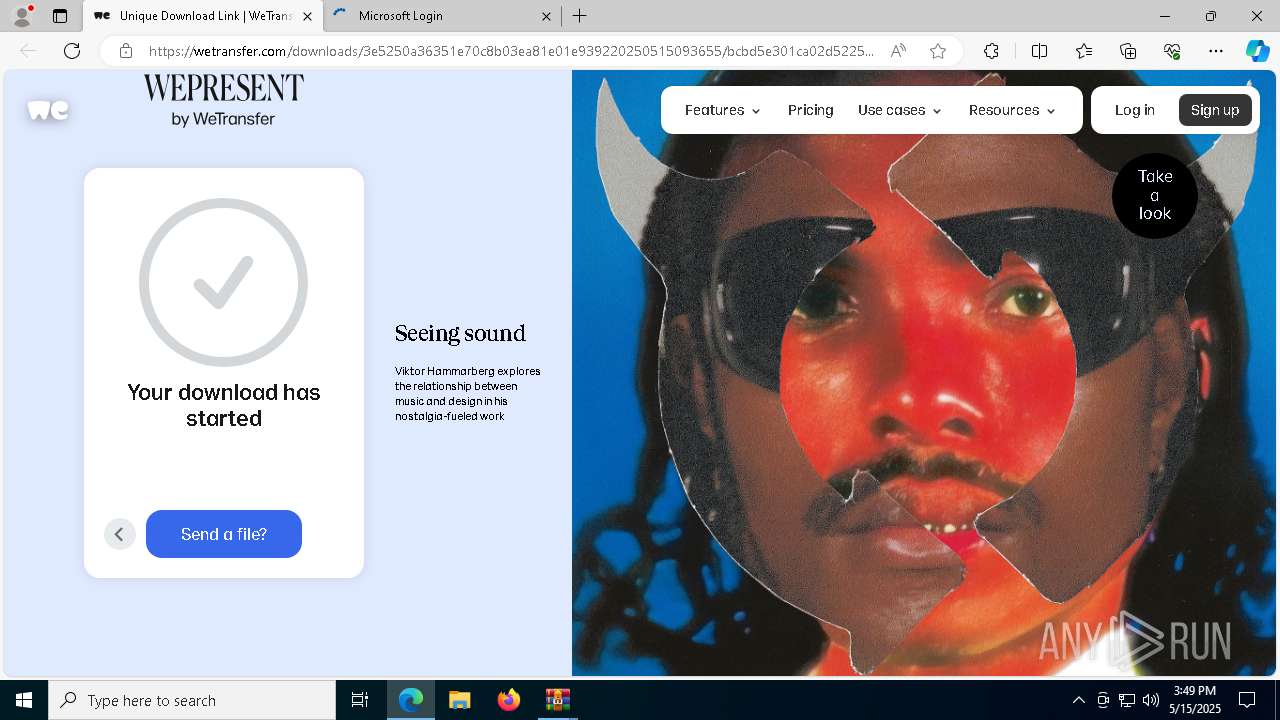This screenshot has width=1280, height=720.
Task: Add this page to favorites star
Action: (938, 51)
